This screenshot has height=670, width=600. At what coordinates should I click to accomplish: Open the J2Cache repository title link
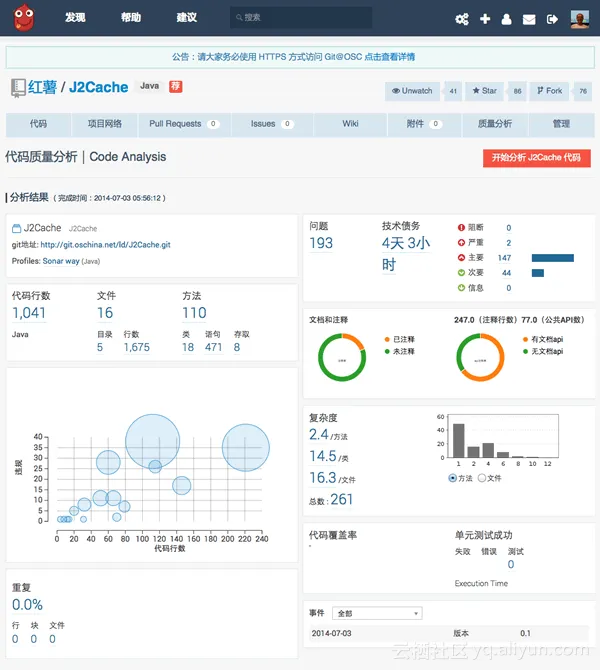(98, 87)
